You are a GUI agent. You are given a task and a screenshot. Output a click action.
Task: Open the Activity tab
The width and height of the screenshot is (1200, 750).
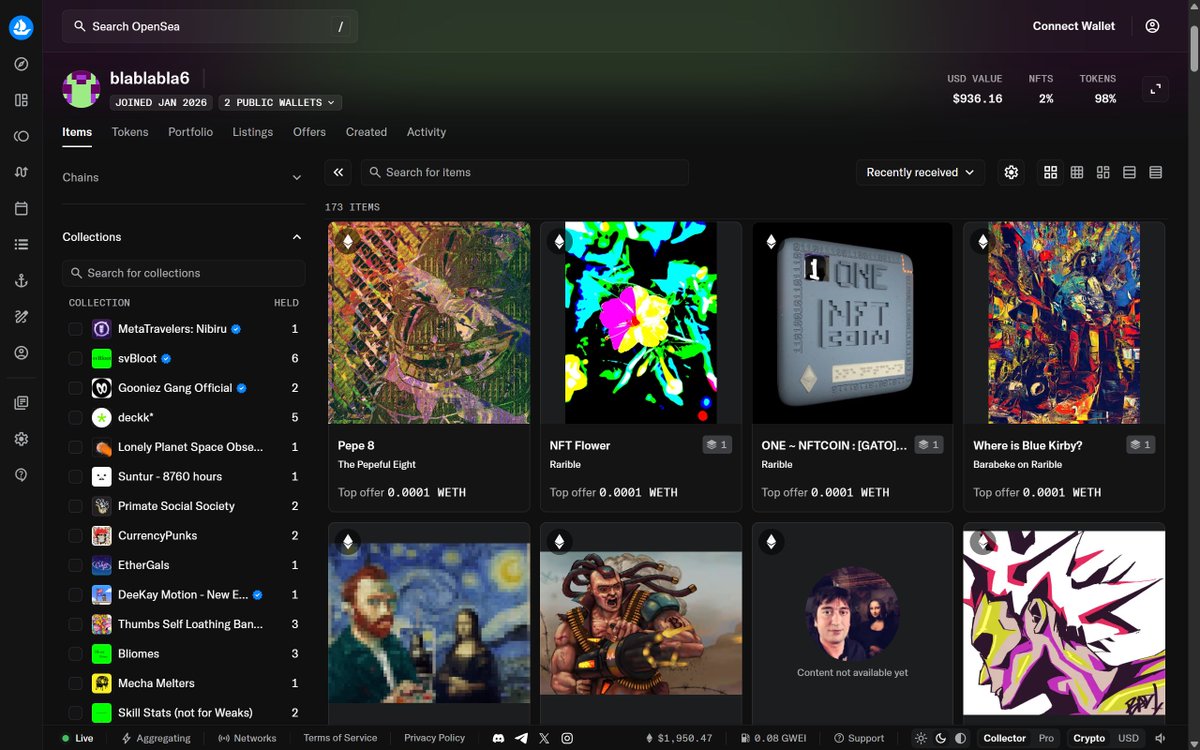pyautogui.click(x=426, y=132)
